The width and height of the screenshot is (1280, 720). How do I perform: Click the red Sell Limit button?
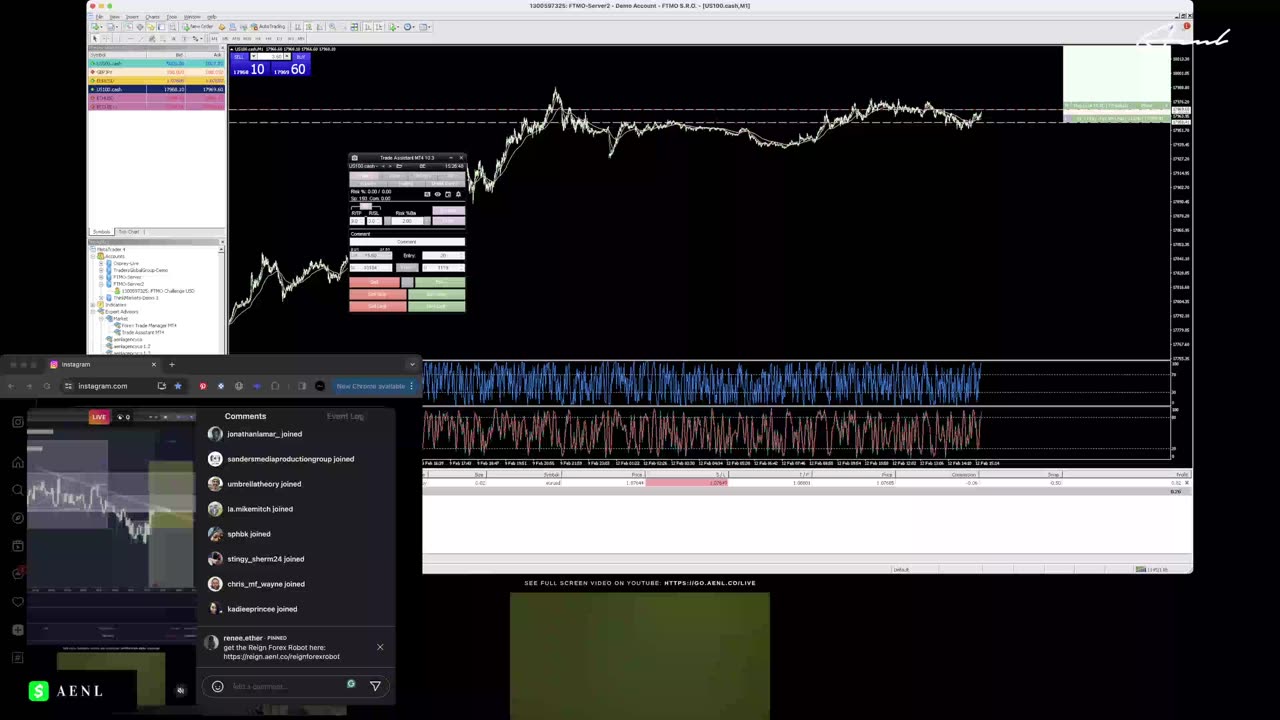coord(377,306)
